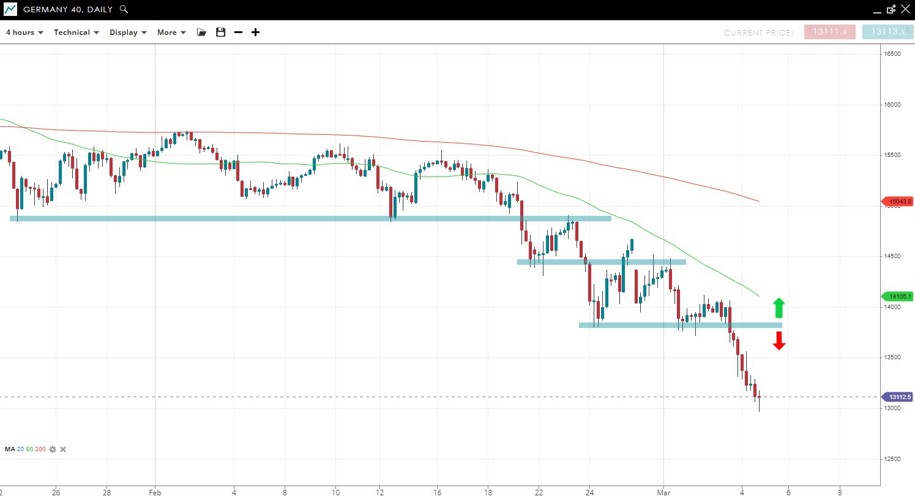This screenshot has width=915, height=498.
Task: Open saved chart folder icon
Action: pos(201,32)
